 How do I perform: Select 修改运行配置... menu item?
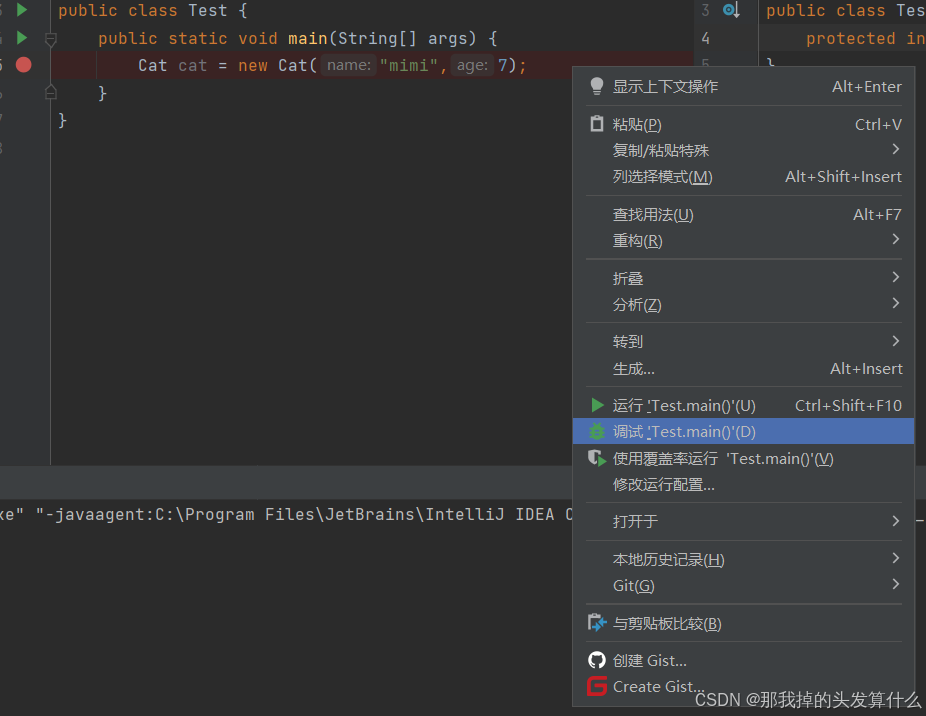(x=744, y=485)
